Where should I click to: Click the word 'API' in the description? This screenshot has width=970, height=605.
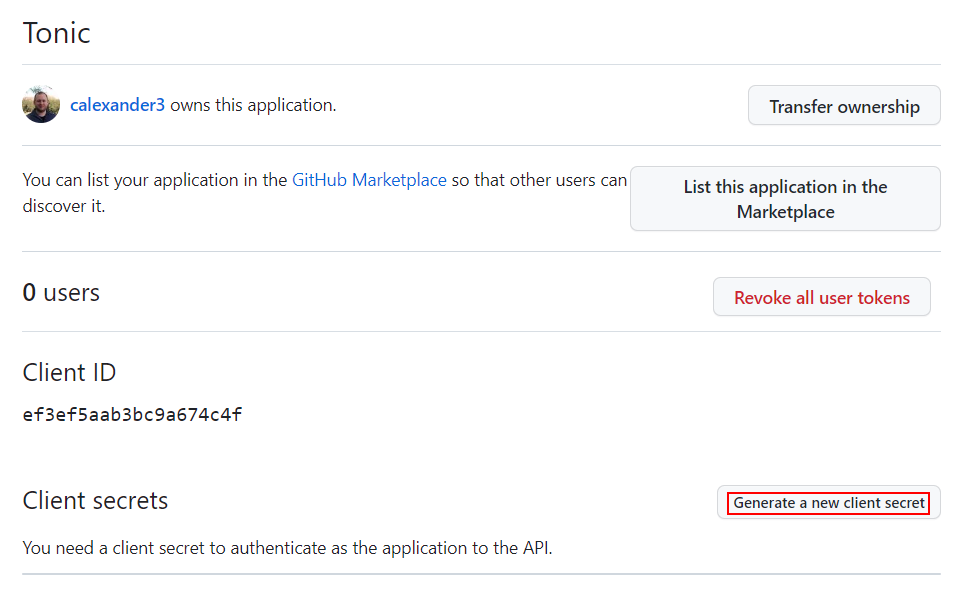pyautogui.click(x=535, y=548)
